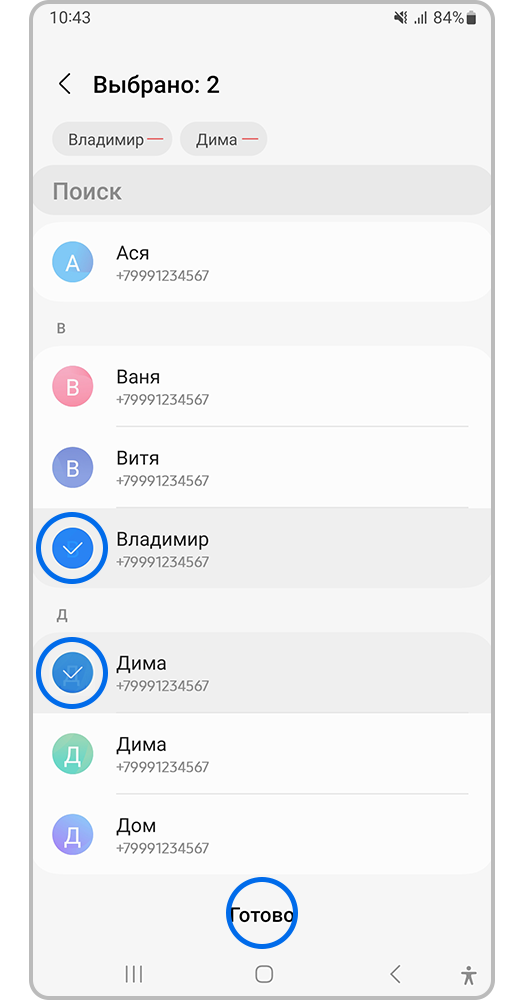
Task: Select Витя's purple avatar
Action: tap(72, 467)
